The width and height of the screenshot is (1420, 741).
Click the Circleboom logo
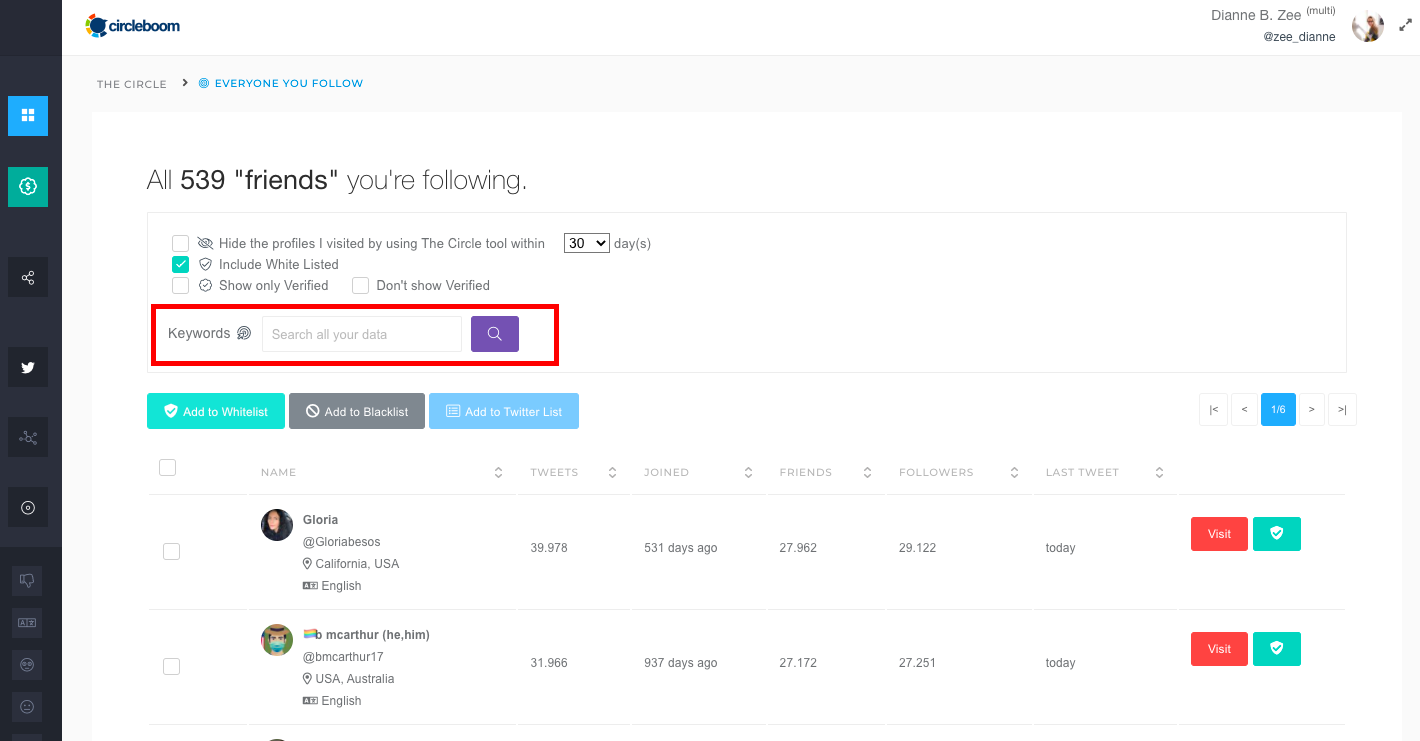coord(133,25)
